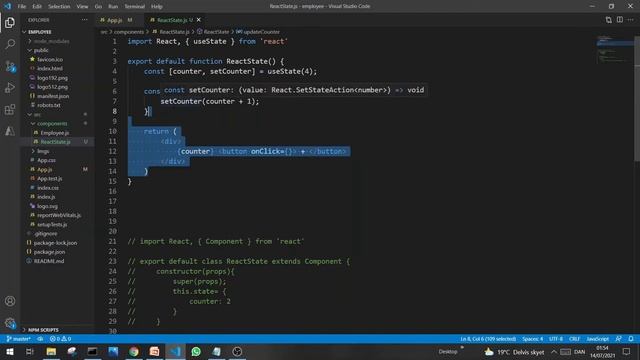This screenshot has width=640, height=360.
Task: Change encoding via UTF-8 status item
Action: tap(556, 339)
